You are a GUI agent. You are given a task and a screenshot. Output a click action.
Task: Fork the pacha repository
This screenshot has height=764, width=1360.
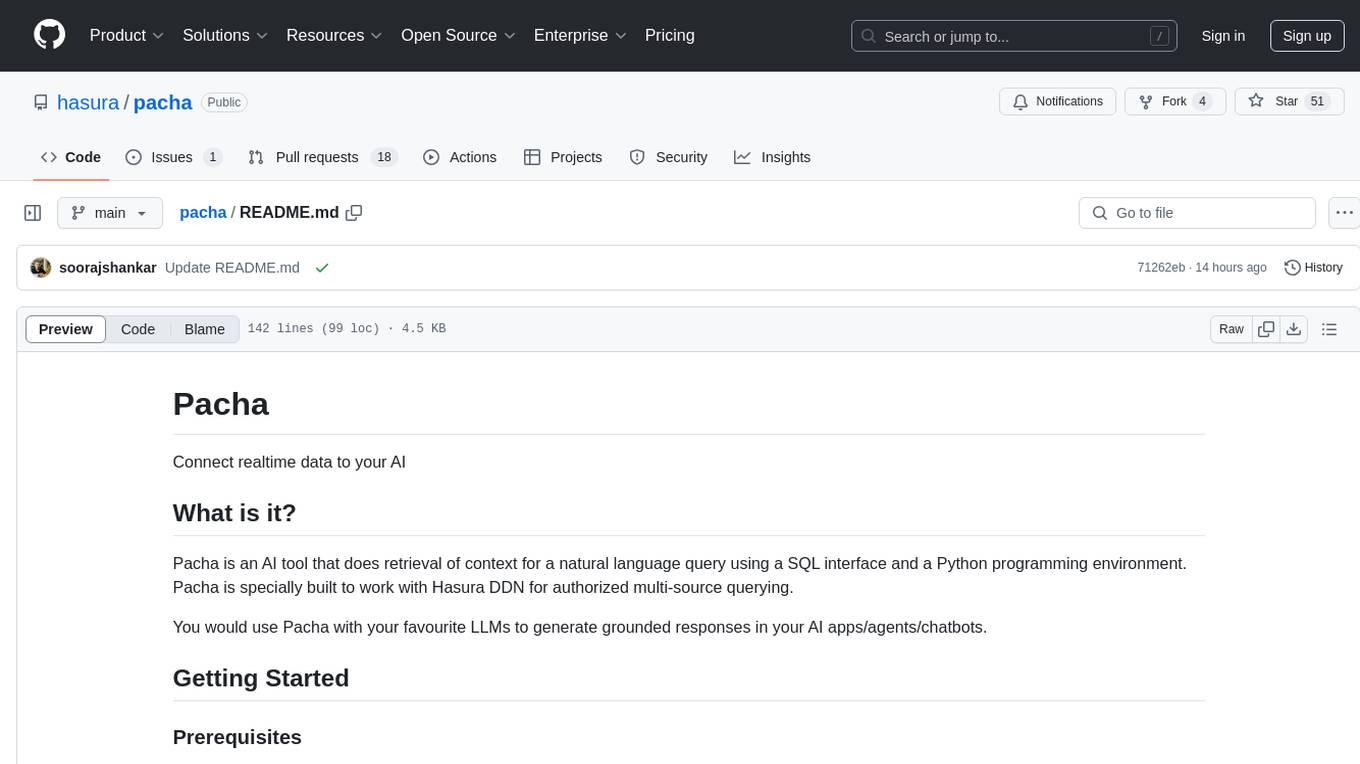pyautogui.click(x=1174, y=101)
